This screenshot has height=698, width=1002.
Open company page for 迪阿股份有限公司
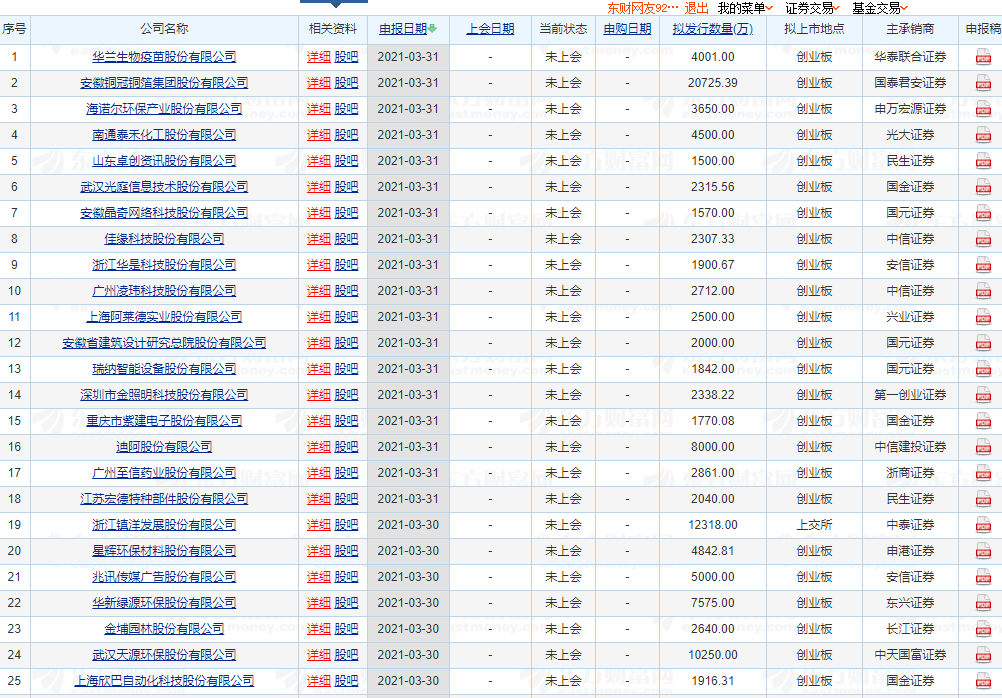pyautogui.click(x=164, y=447)
